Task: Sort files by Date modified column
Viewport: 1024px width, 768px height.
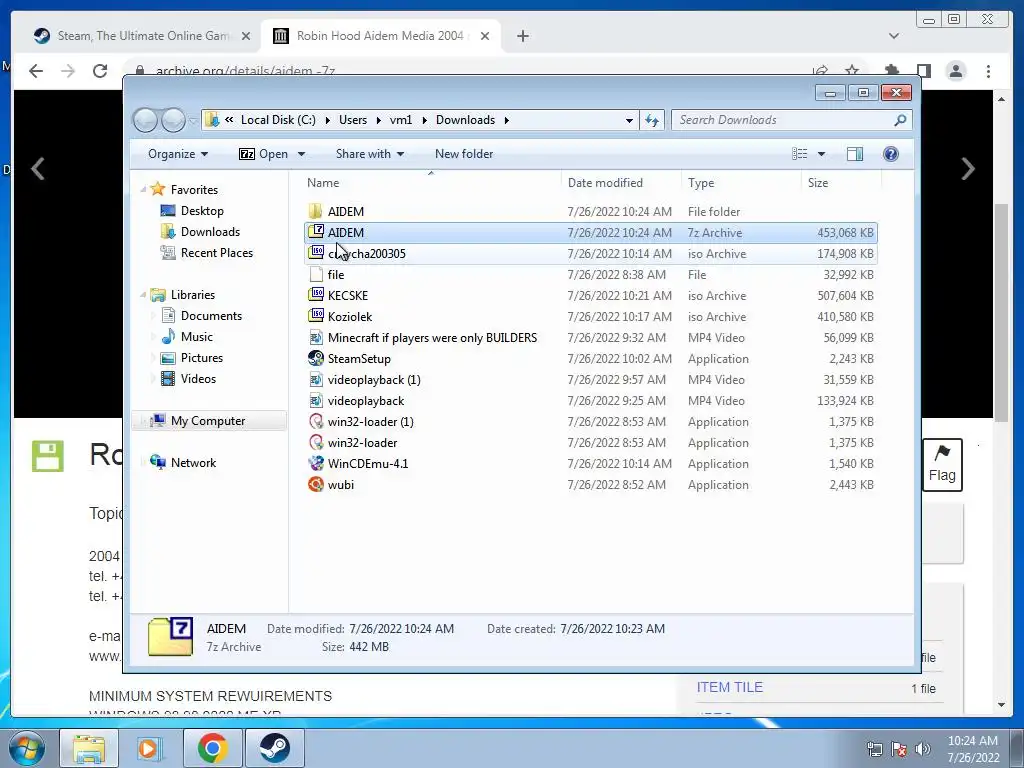Action: 620,182
